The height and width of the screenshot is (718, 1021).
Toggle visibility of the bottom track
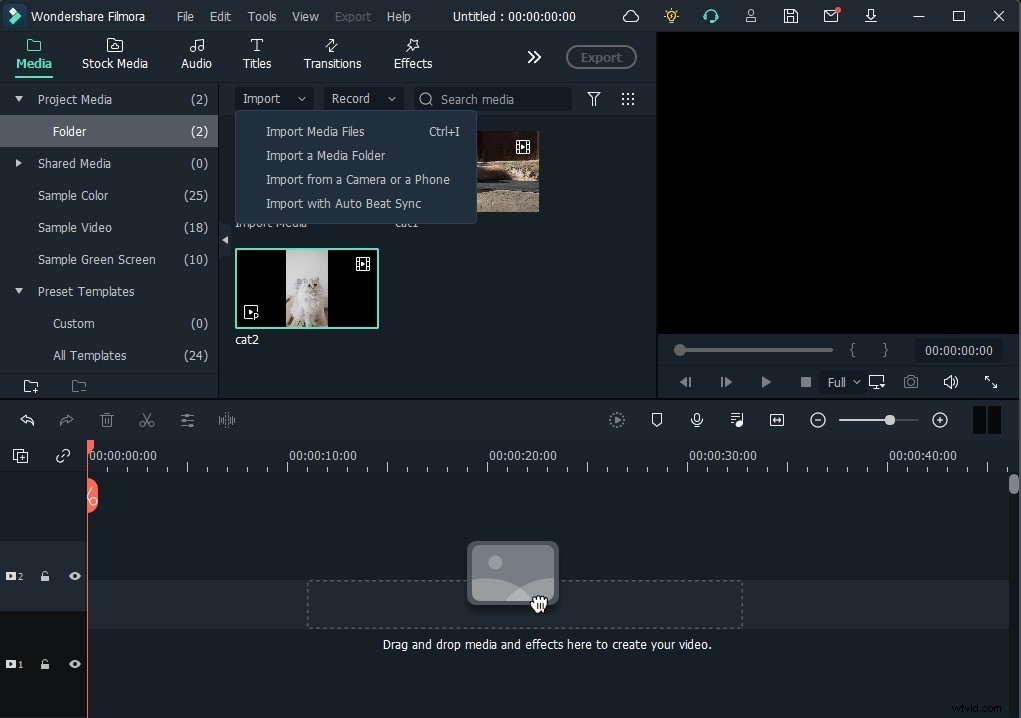point(75,664)
